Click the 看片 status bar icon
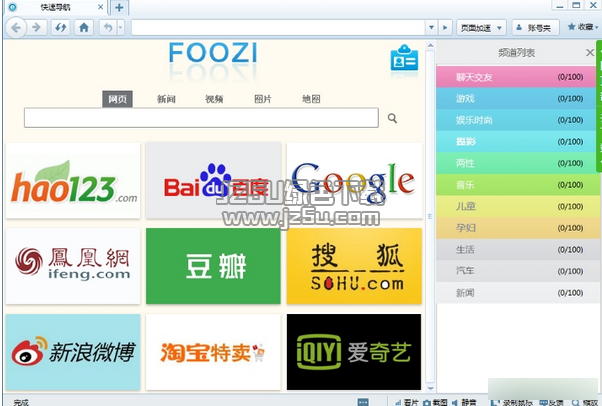The height and width of the screenshot is (406, 602). tap(406, 402)
